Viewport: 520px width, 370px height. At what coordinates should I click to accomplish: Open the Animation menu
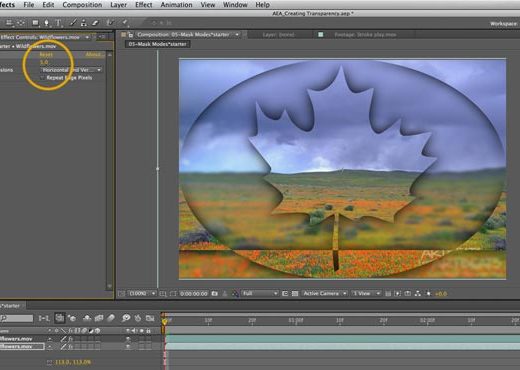coord(176,5)
